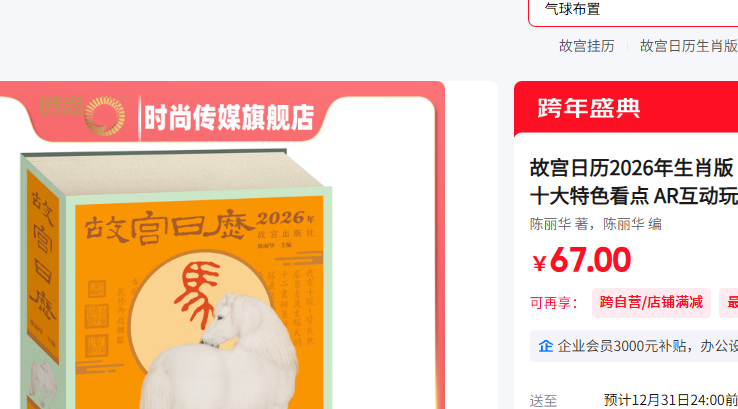Click the blue 企 enterprise member icon
This screenshot has width=738, height=409.
pos(545,346)
